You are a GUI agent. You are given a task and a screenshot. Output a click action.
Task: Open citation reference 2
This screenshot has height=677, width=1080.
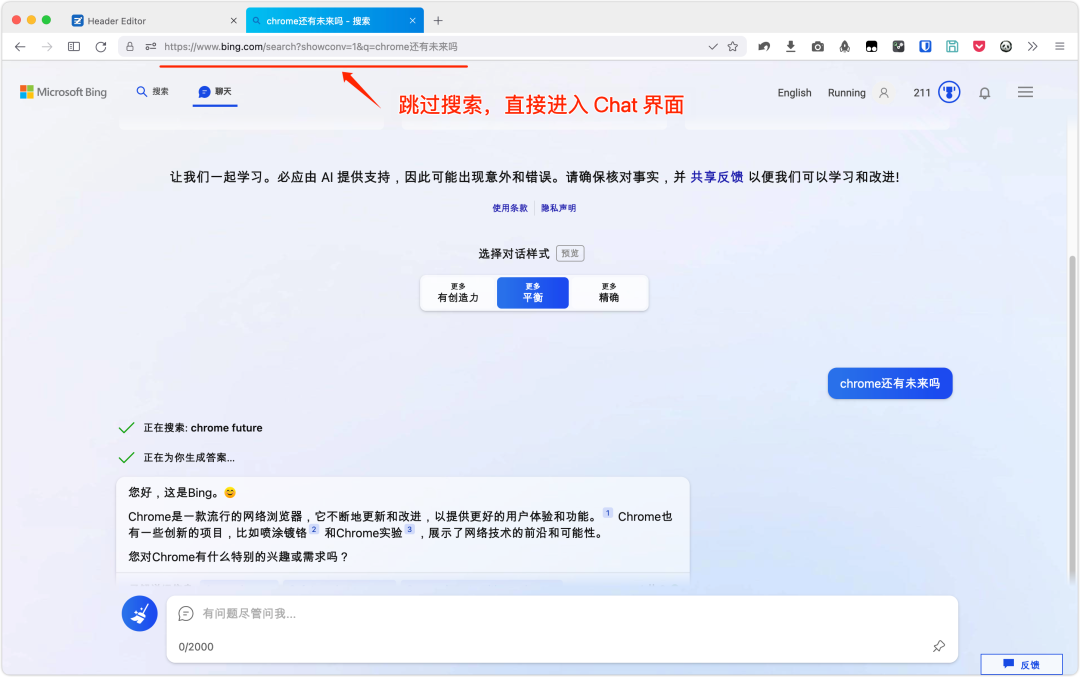click(313, 530)
